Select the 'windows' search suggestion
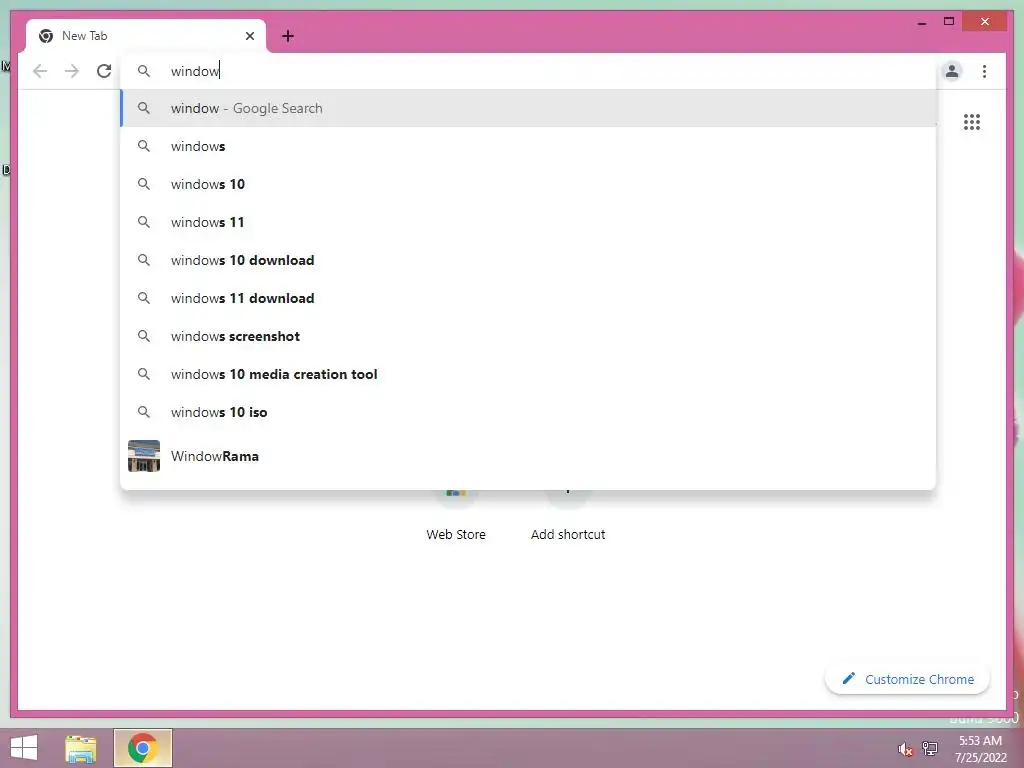Image resolution: width=1024 pixels, height=768 pixels. tap(528, 146)
